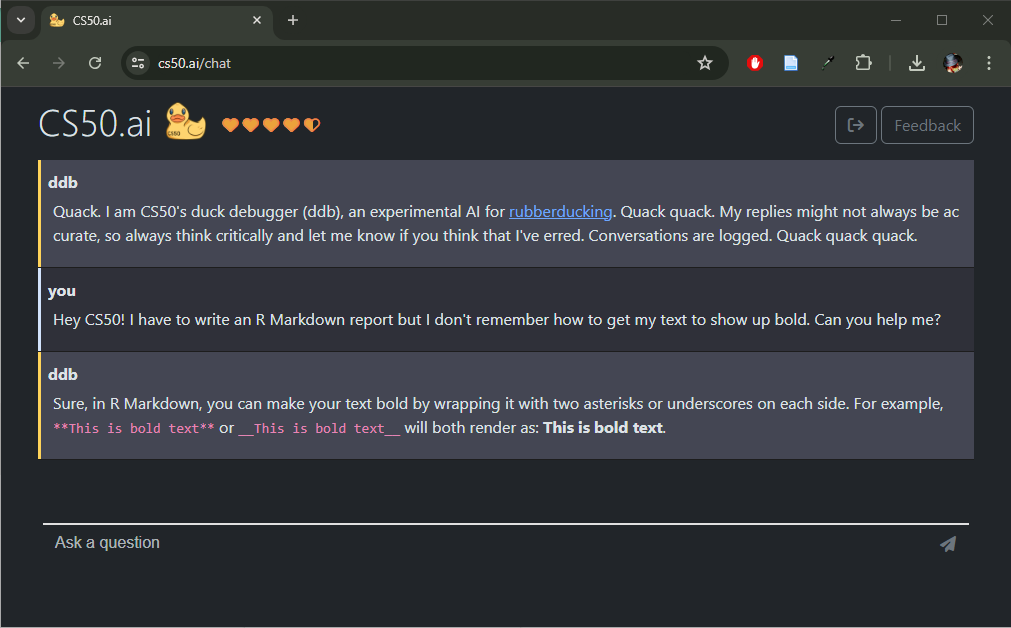Open the Extensions puzzle menu

863,63
